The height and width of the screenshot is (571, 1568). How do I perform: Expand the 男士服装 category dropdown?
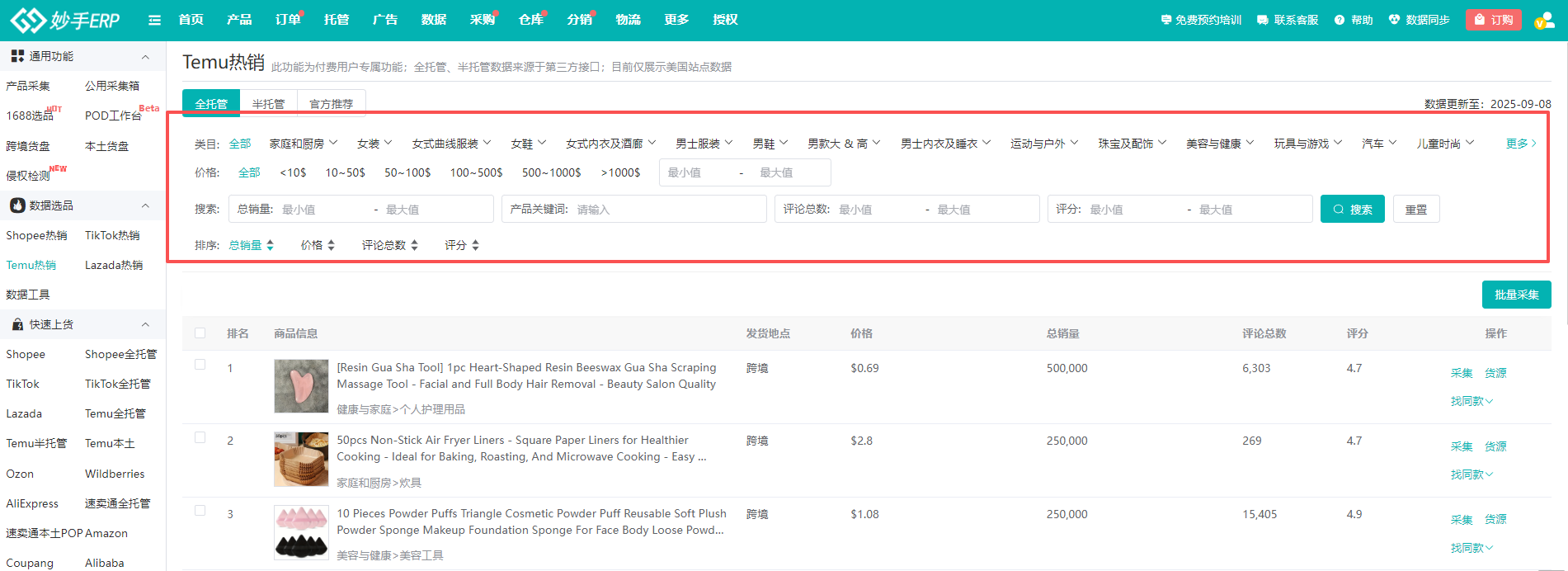pos(704,144)
